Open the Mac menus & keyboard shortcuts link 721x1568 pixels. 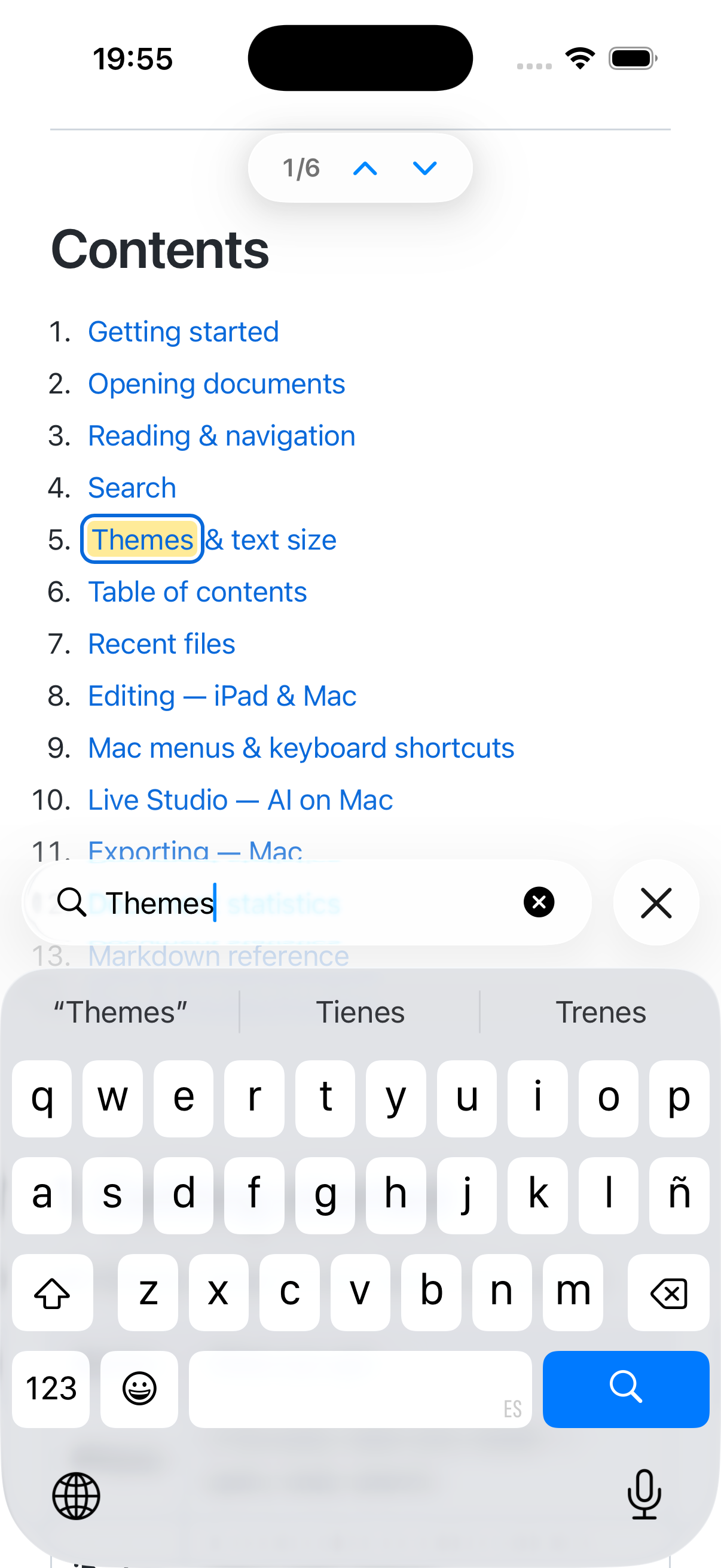pos(301,748)
